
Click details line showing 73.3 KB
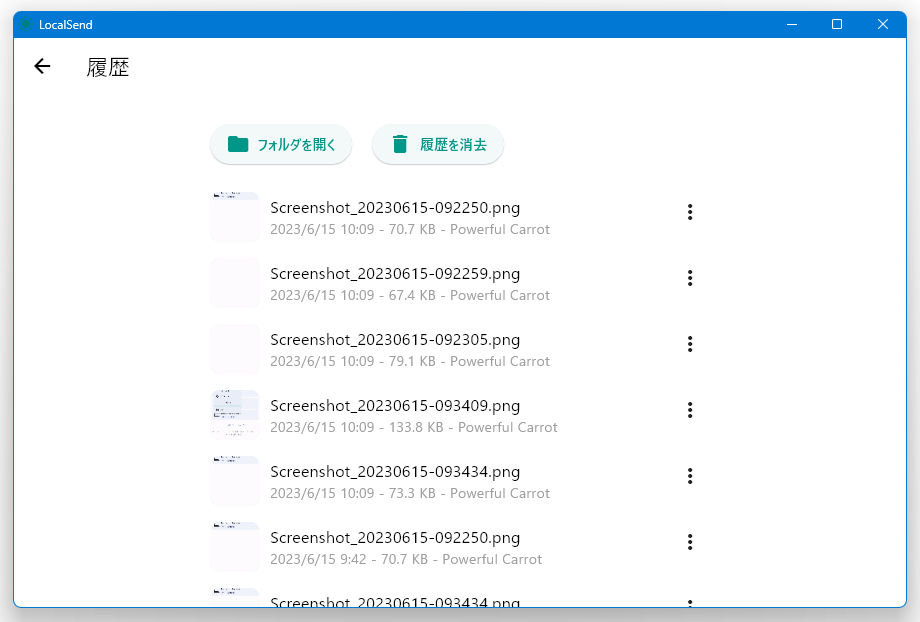[410, 493]
